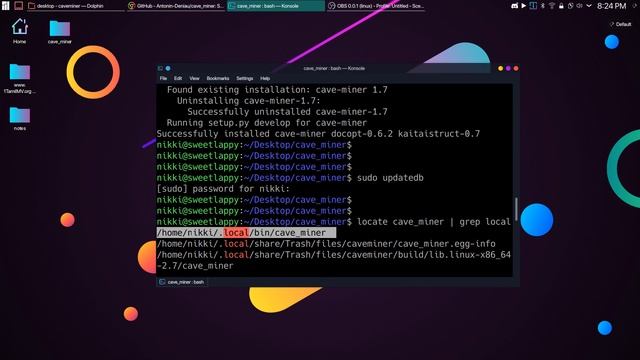This screenshot has width=640, height=360.
Task: Select the cave_miner : bash terminal tab
Action: pyautogui.click(x=182, y=282)
